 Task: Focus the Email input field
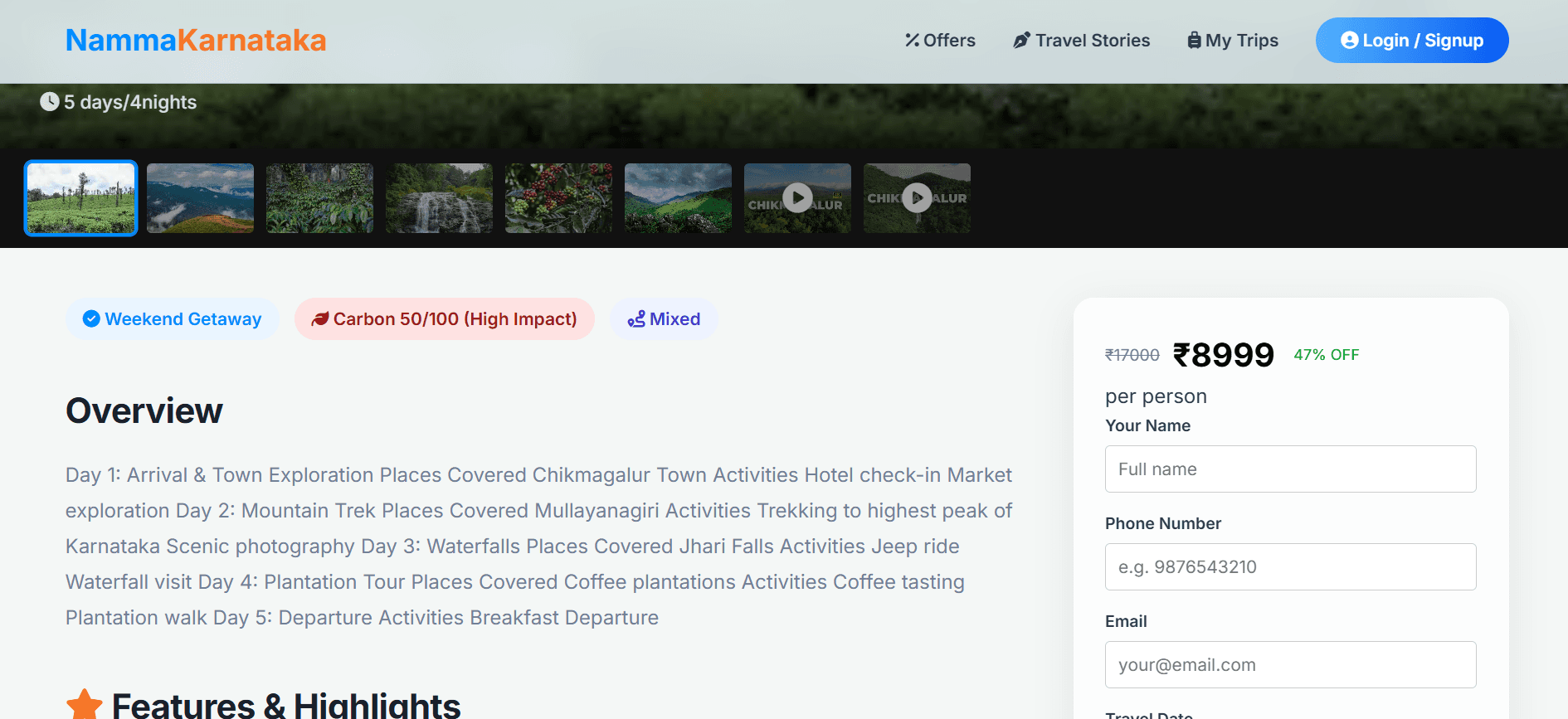[1291, 665]
